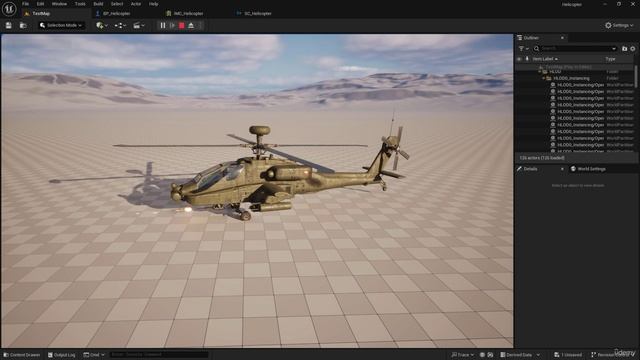This screenshot has height=360, width=640.
Task: Stop the play session with the red square
Action: [x=182, y=25]
